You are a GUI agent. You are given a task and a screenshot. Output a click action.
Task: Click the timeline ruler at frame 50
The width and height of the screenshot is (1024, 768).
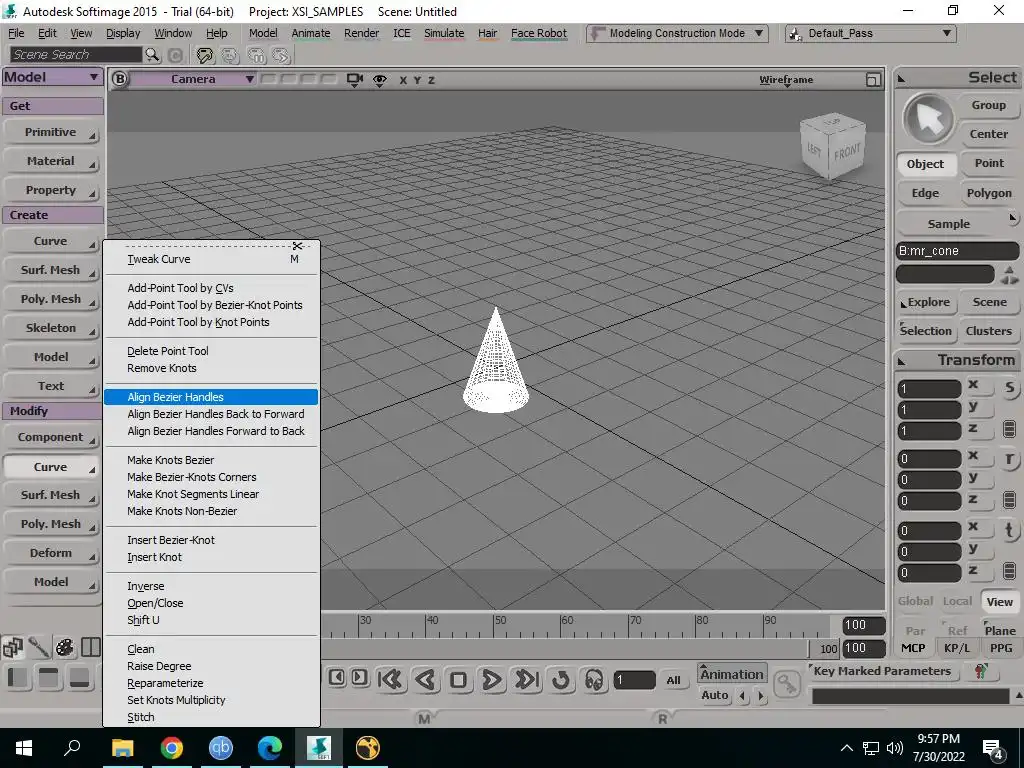click(500, 625)
